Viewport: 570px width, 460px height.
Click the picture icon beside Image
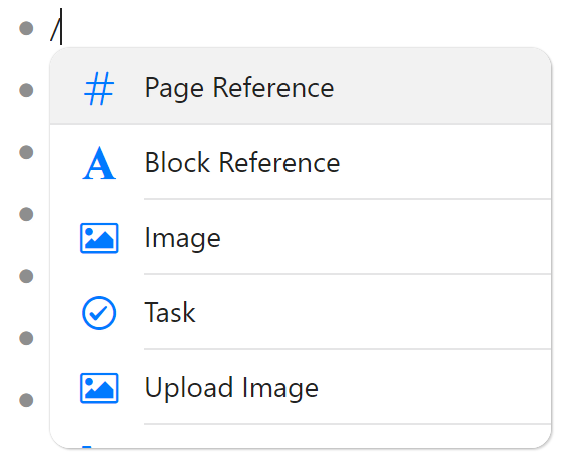pyautogui.click(x=99, y=238)
